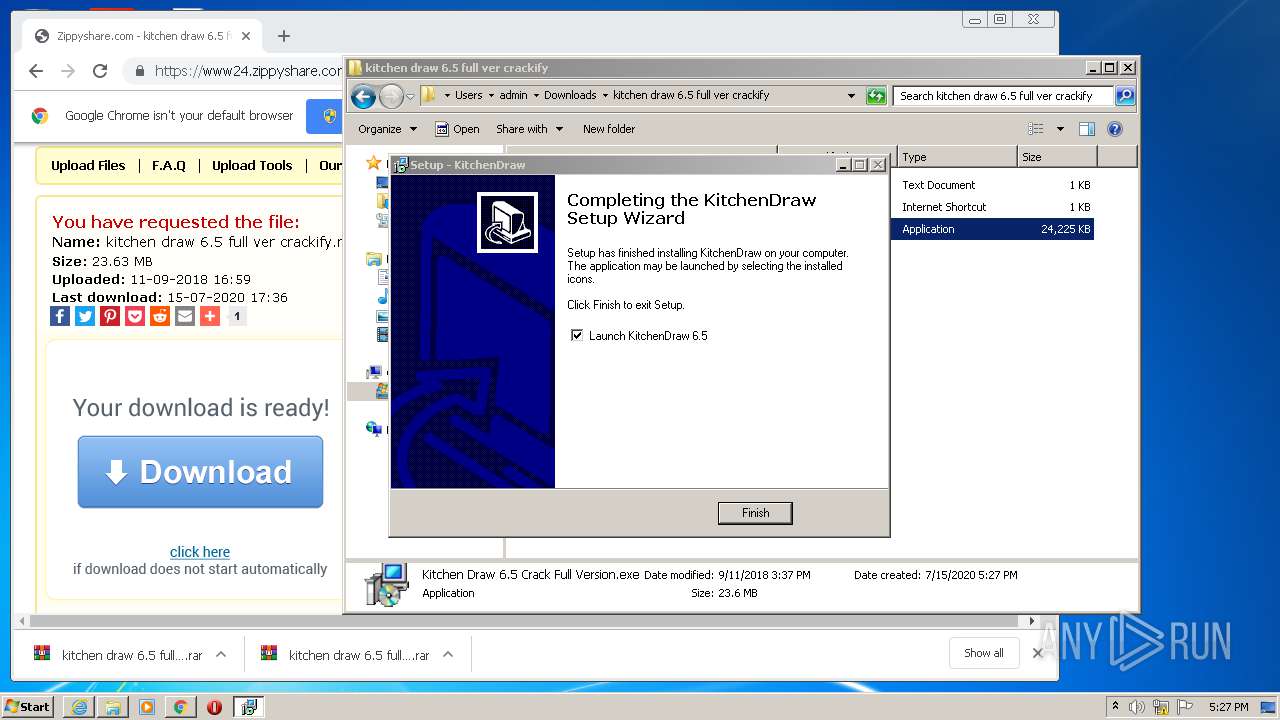Screen dimensions: 1280x720
Task: Change Explorer view icon
Action: 1036,129
